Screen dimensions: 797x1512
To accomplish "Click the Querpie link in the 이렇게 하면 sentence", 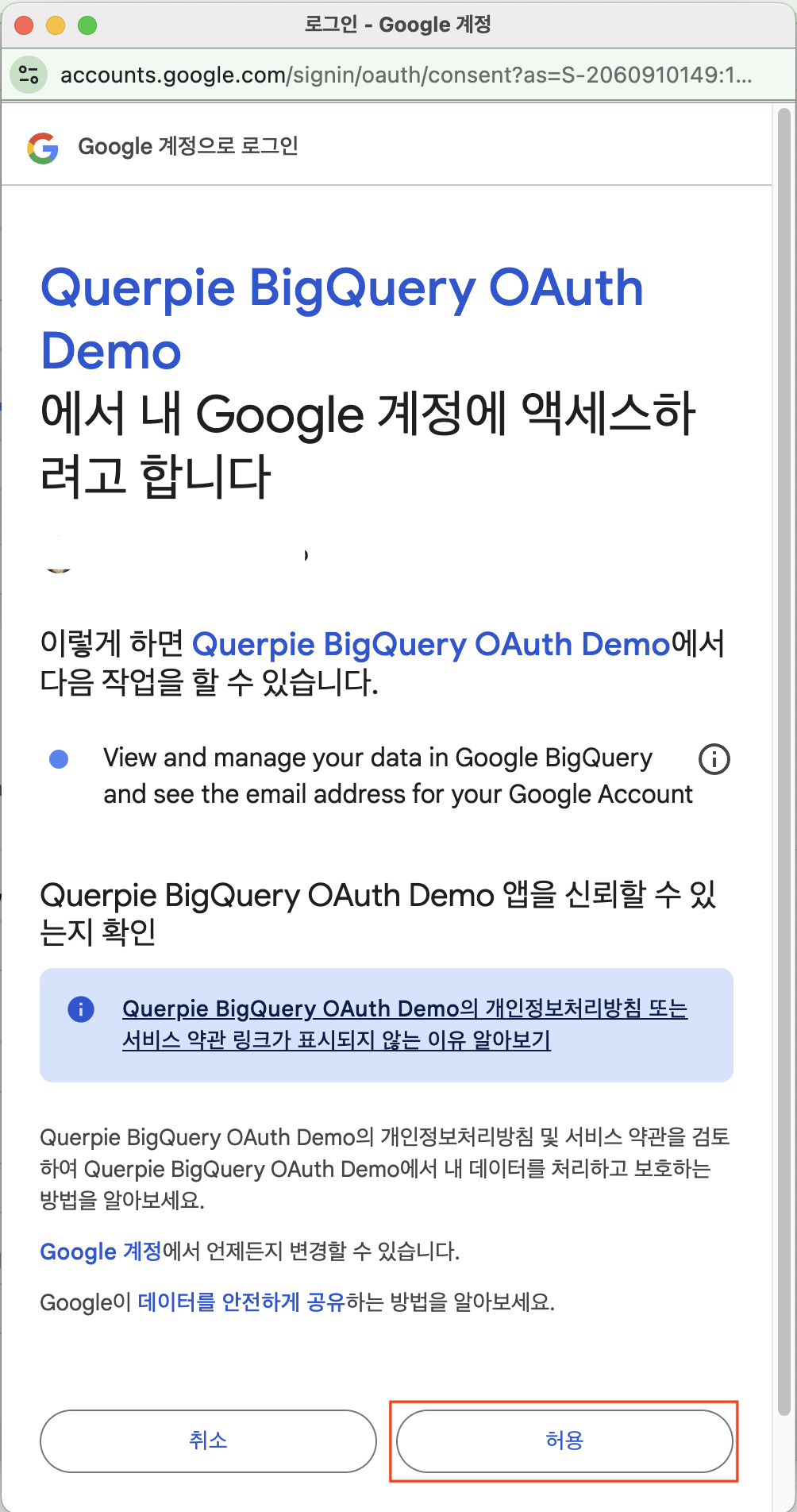I will [431, 645].
